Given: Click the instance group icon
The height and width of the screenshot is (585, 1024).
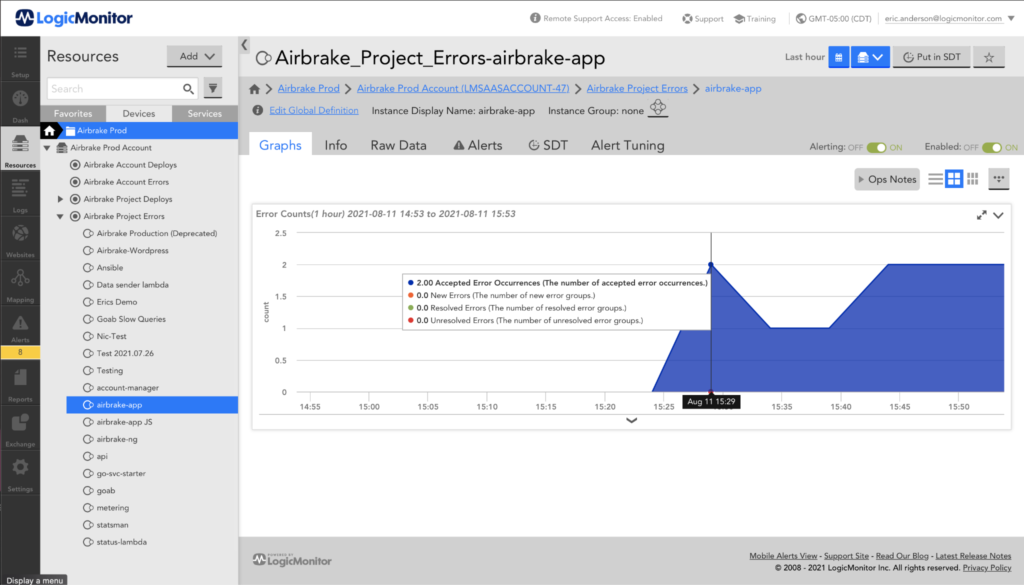Looking at the screenshot, I should point(658,108).
